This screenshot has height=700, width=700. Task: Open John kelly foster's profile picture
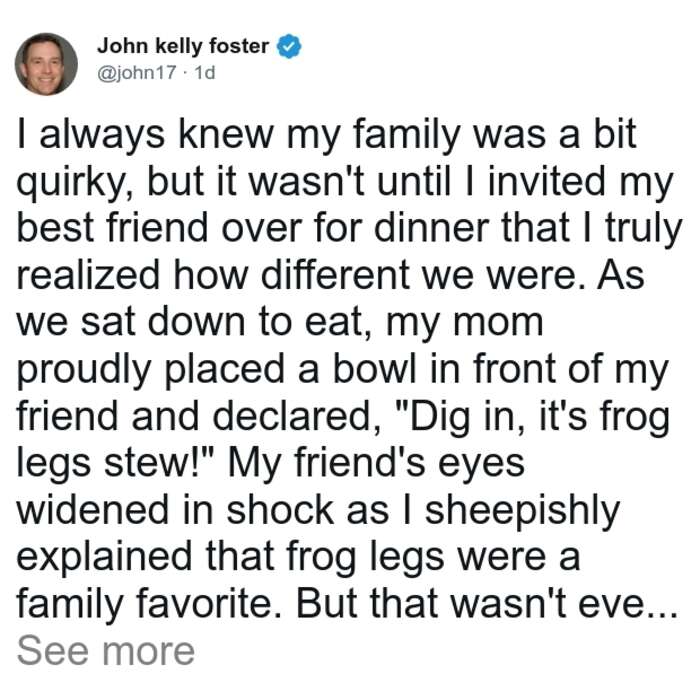click(x=46, y=64)
